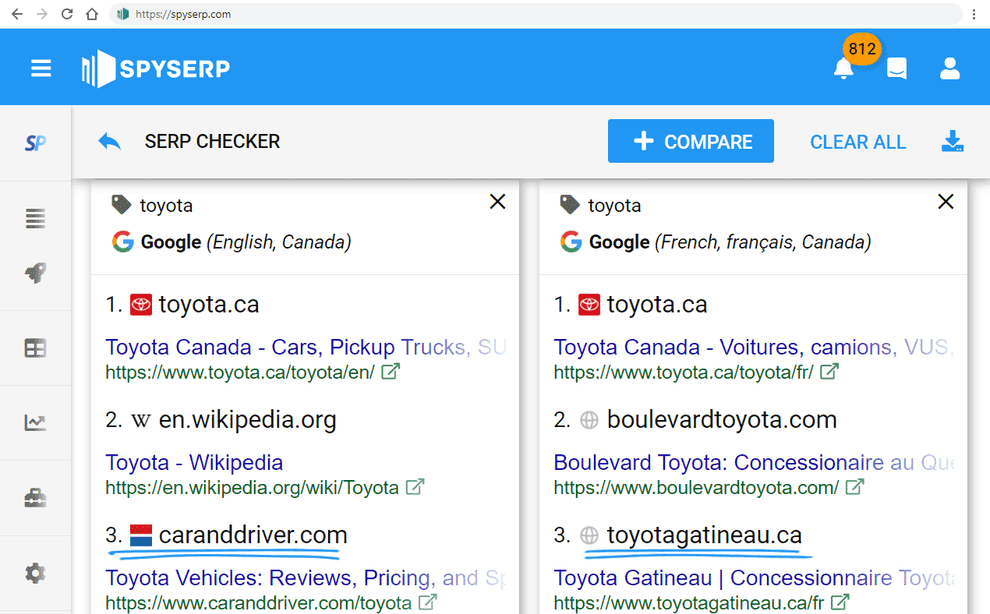Open the Boulevard Toyota Concessionaire link
This screenshot has width=990, height=614.
[x=700, y=462]
